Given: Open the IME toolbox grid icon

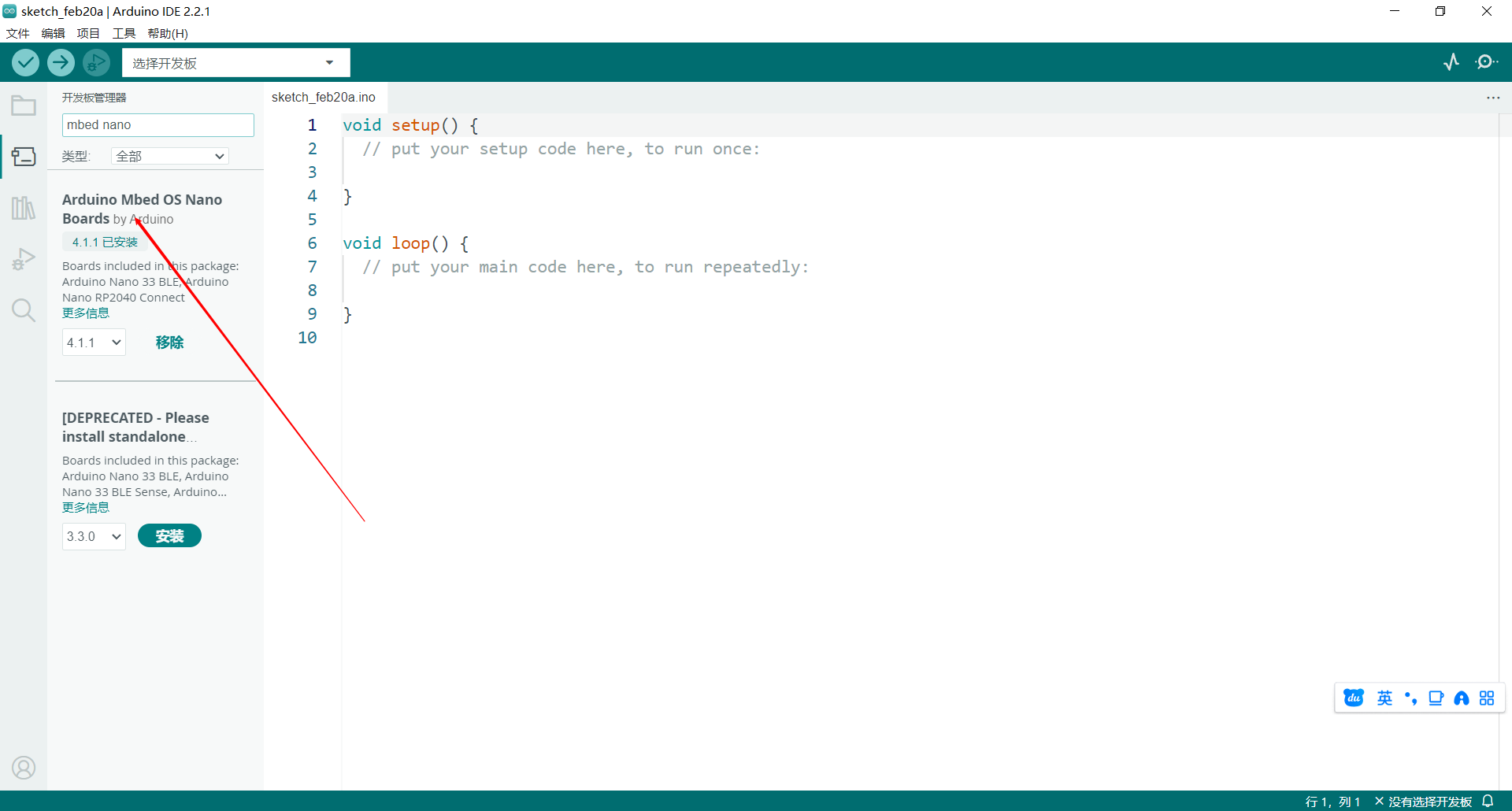Looking at the screenshot, I should coord(1487,698).
